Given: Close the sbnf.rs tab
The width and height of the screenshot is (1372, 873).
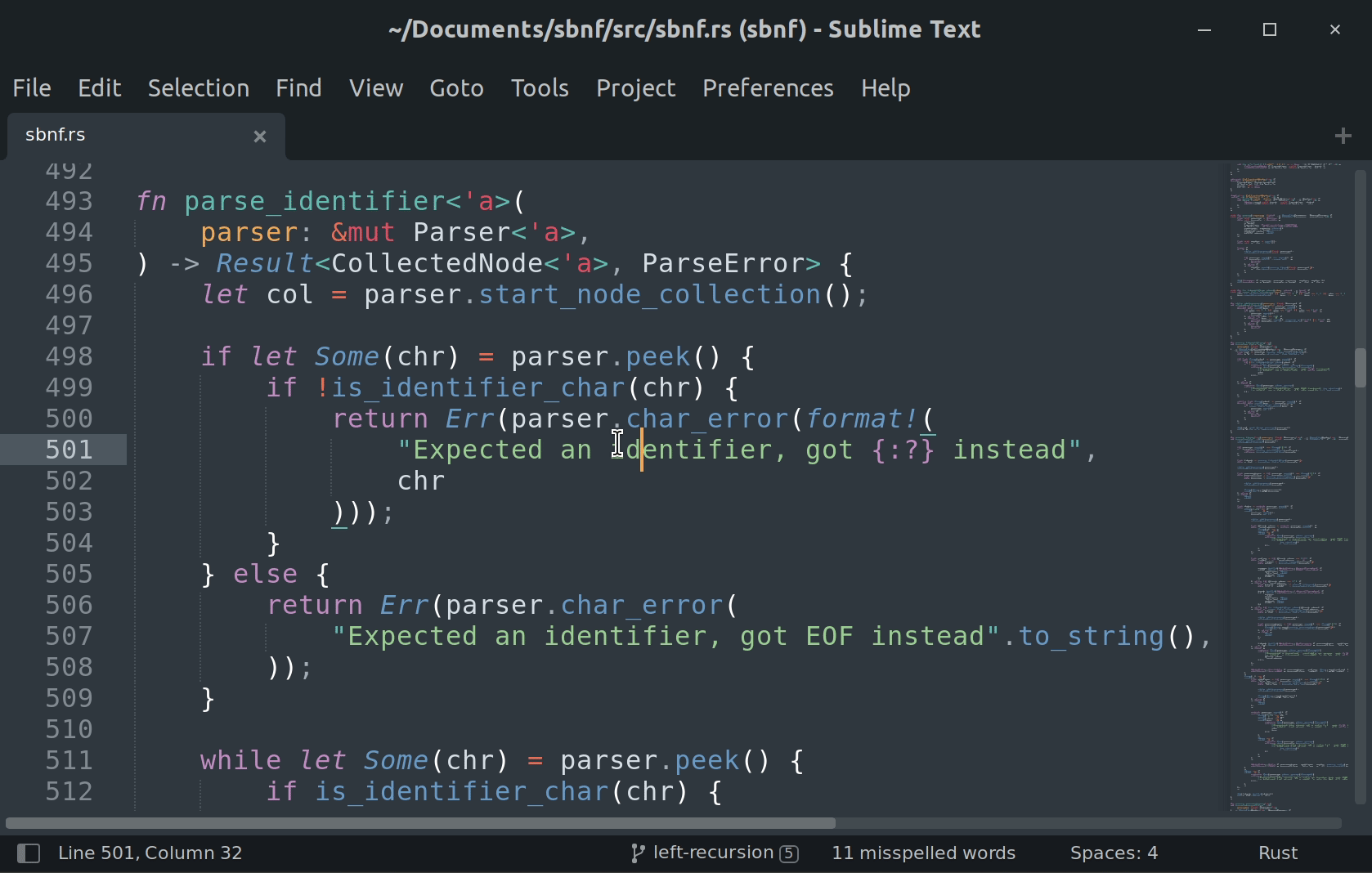Looking at the screenshot, I should tap(260, 137).
